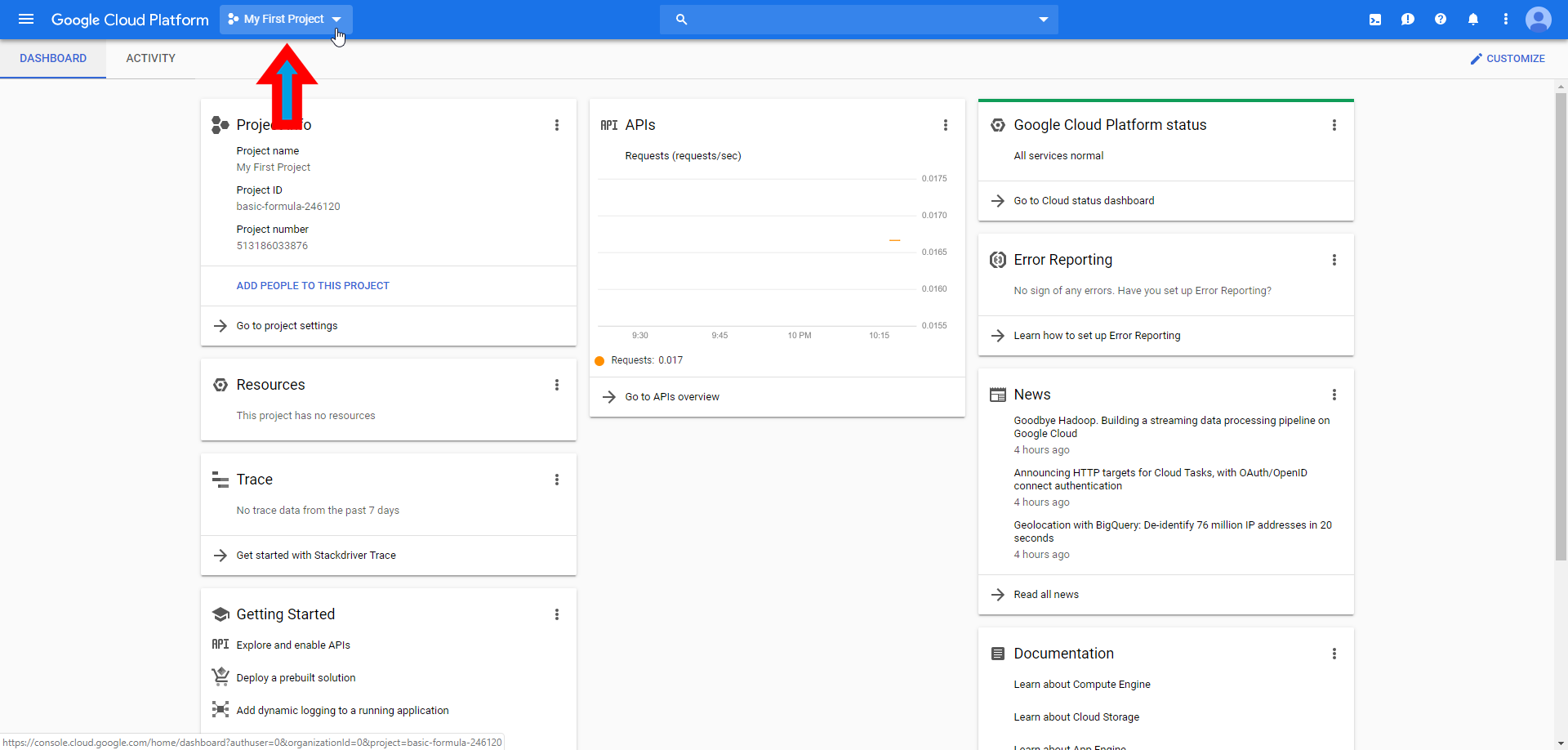Open the Help question mark icon
1568x750 pixels.
[x=1441, y=20]
